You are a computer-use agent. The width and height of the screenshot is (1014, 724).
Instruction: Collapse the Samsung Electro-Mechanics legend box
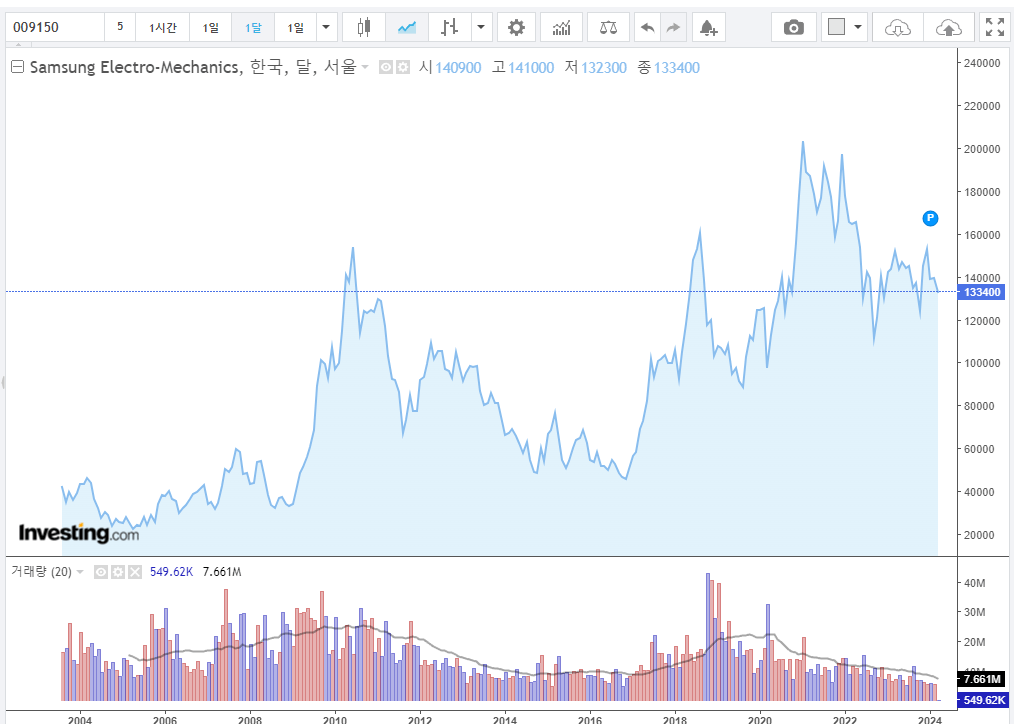[17, 67]
